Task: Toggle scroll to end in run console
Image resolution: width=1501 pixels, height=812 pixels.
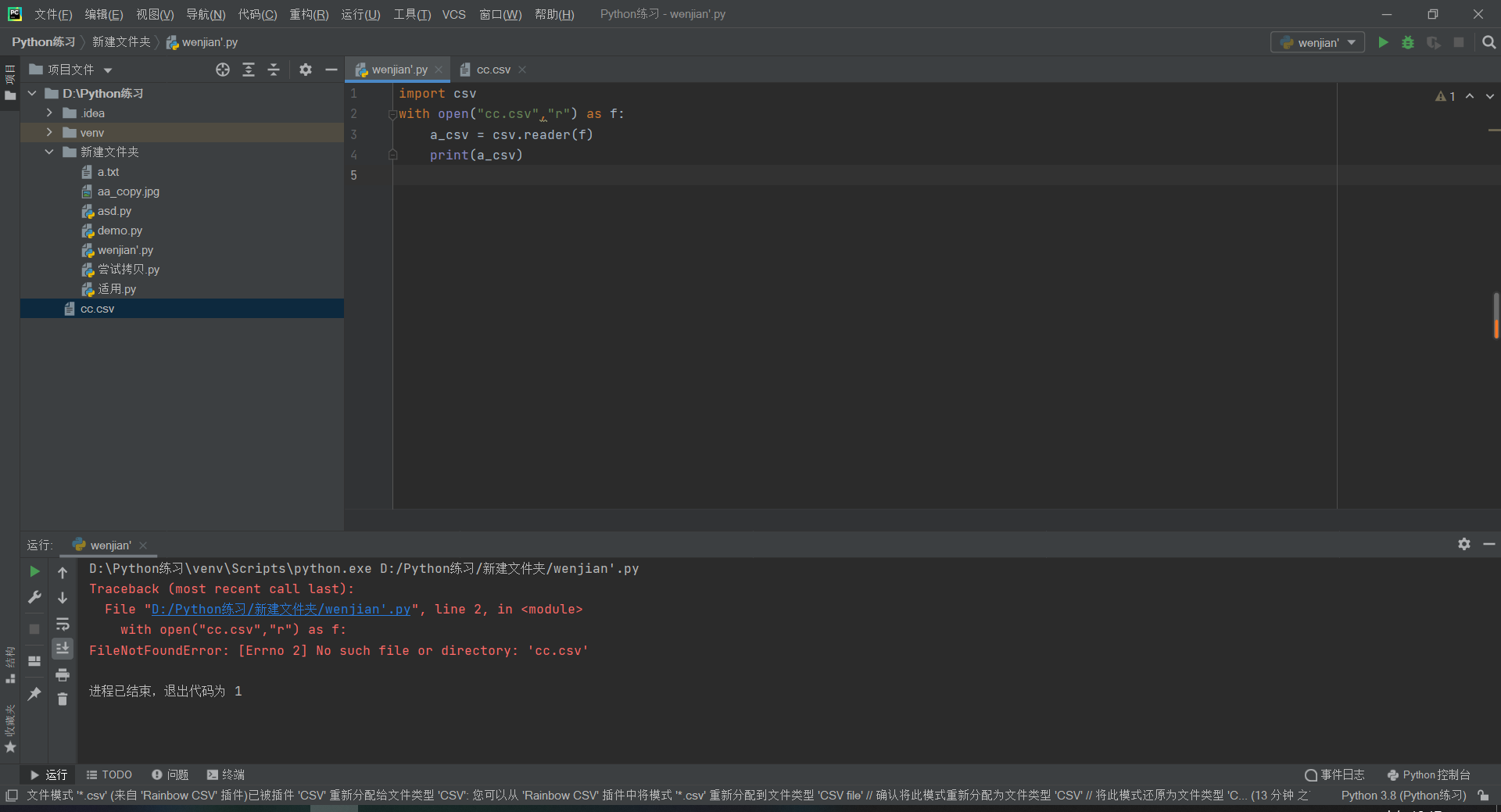Action: pos(63,649)
